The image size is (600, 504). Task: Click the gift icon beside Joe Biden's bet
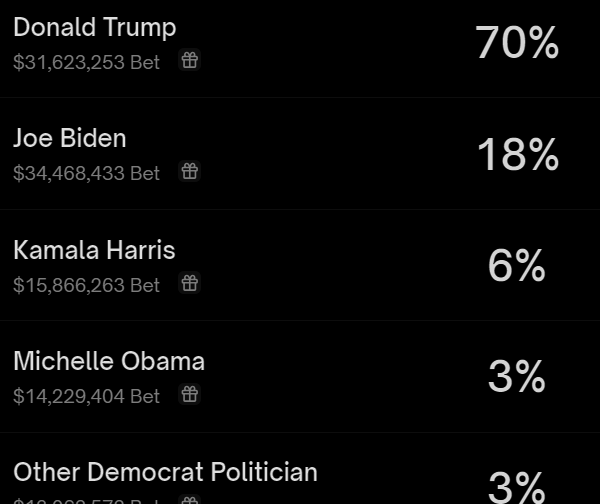190,172
